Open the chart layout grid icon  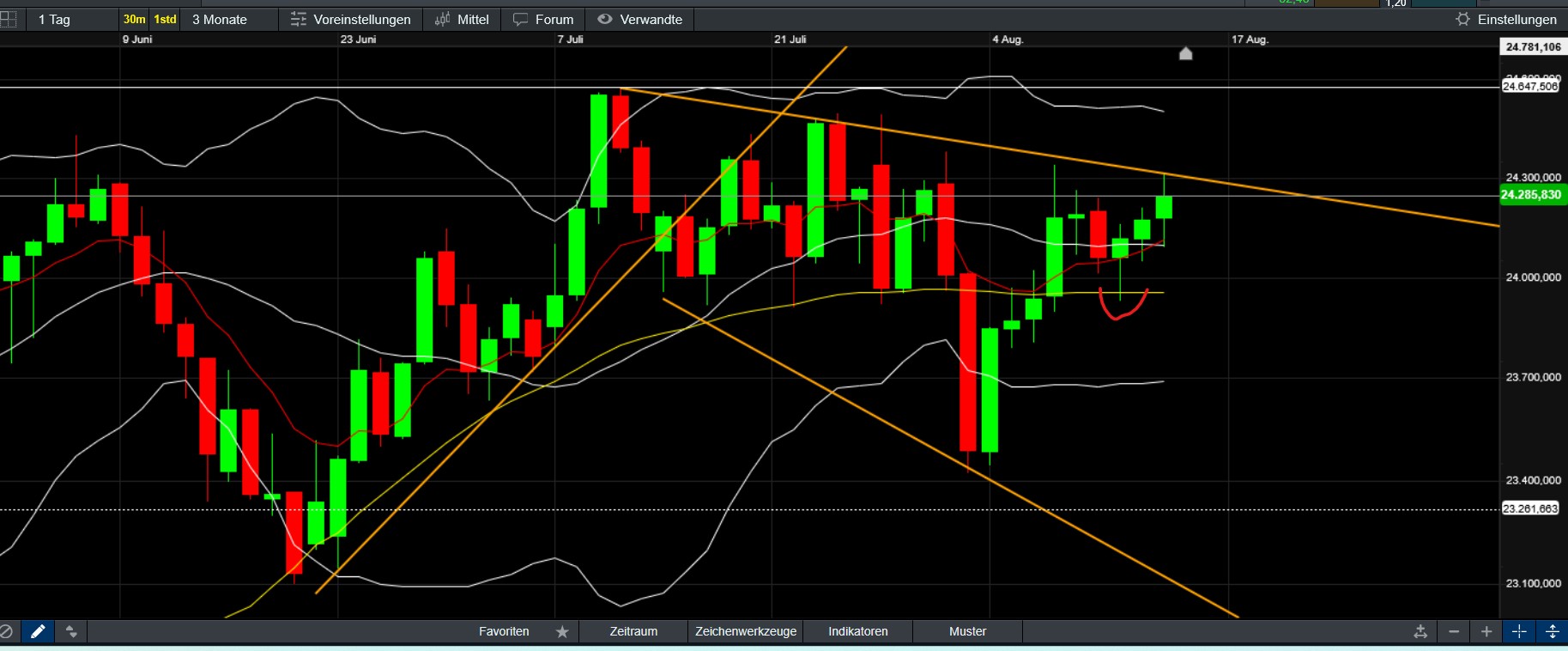pos(8,19)
